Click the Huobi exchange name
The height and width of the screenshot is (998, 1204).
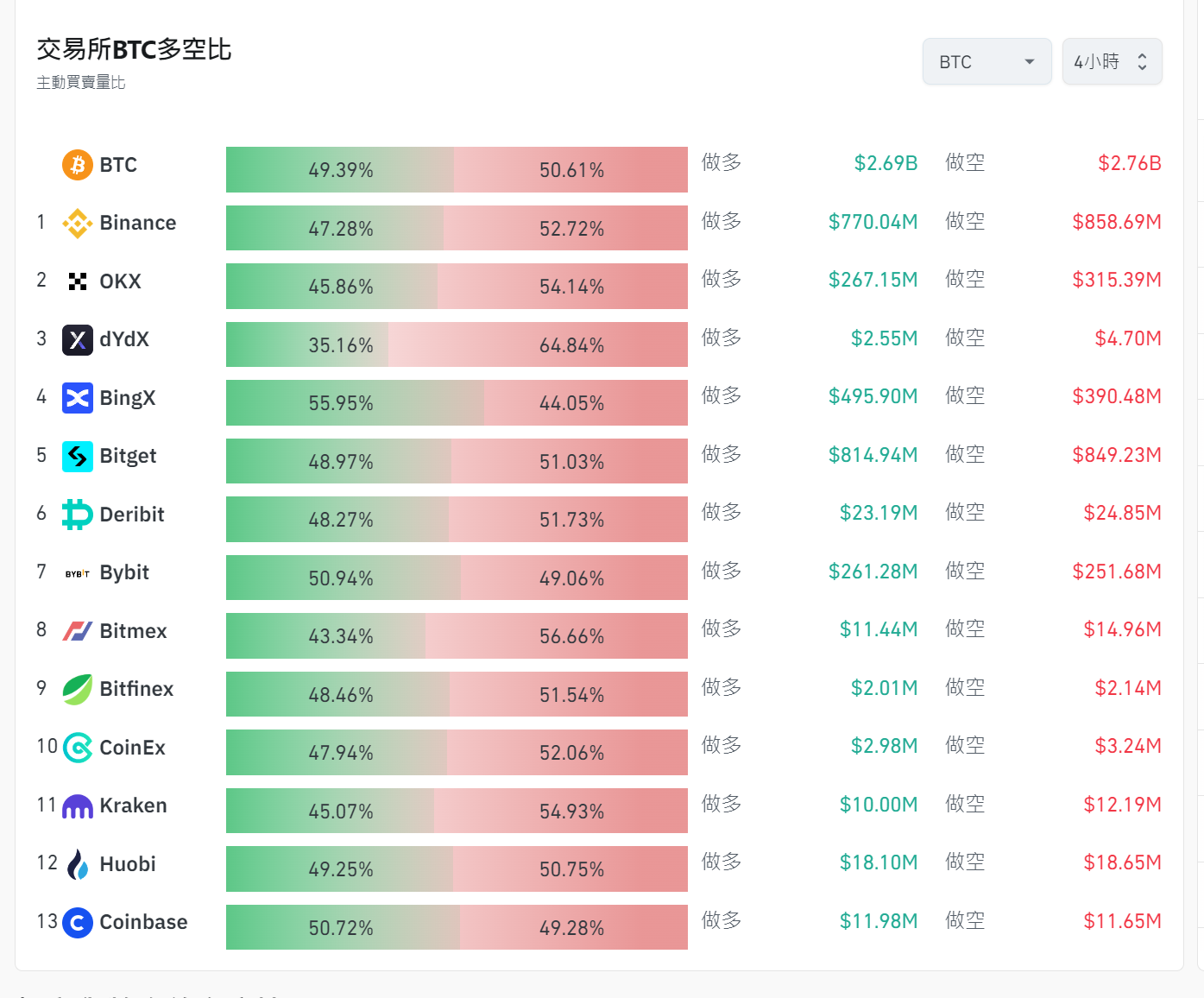[x=128, y=864]
